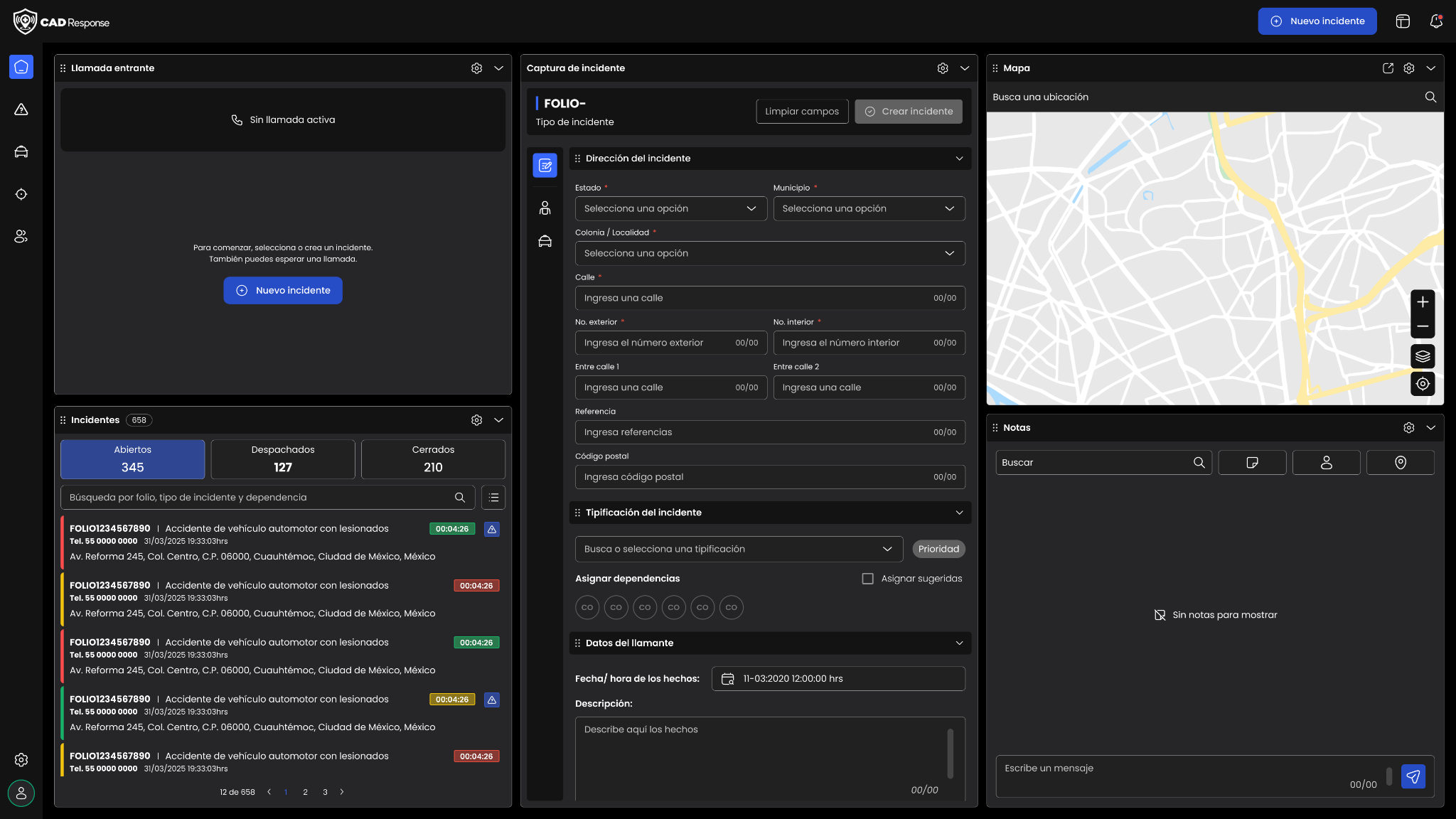Collapse Tipificación del incidente section
This screenshot has width=1456, height=819.
click(x=959, y=513)
